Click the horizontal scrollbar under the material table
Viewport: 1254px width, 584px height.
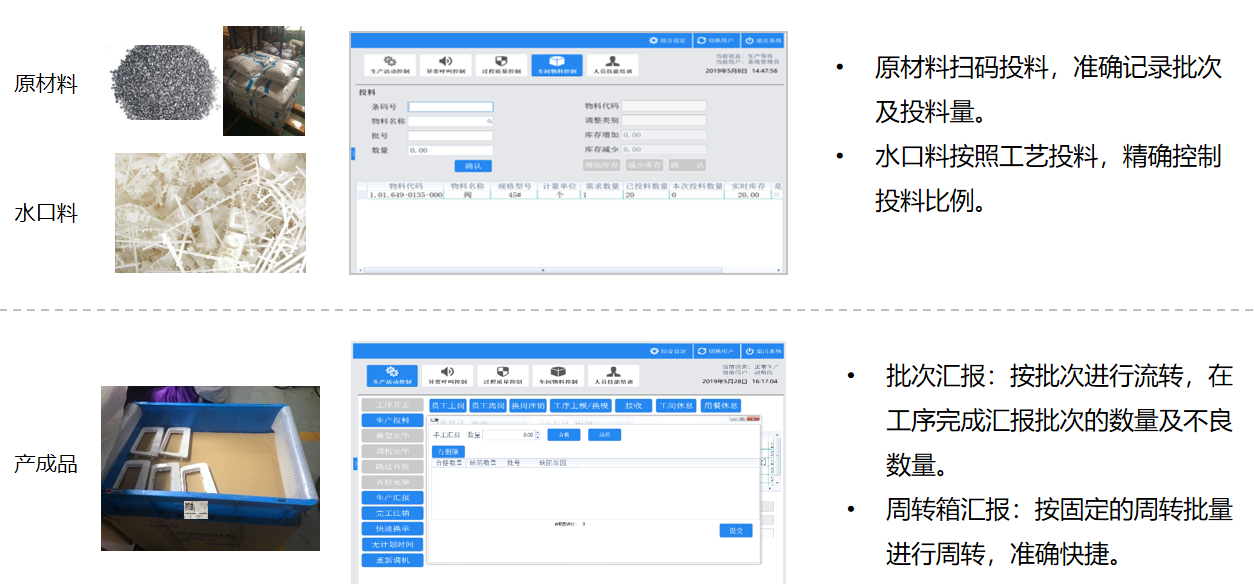click(543, 270)
